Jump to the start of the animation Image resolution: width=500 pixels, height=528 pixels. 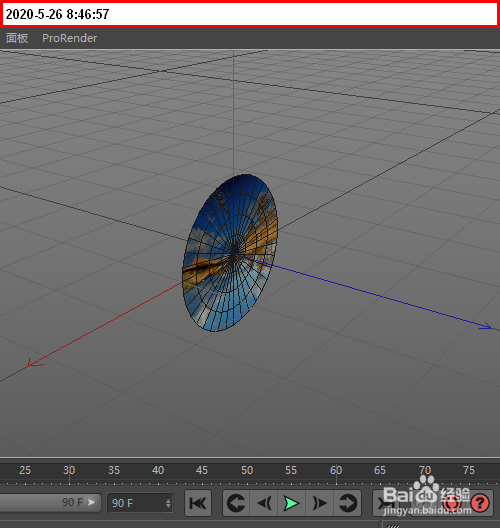tap(198, 503)
